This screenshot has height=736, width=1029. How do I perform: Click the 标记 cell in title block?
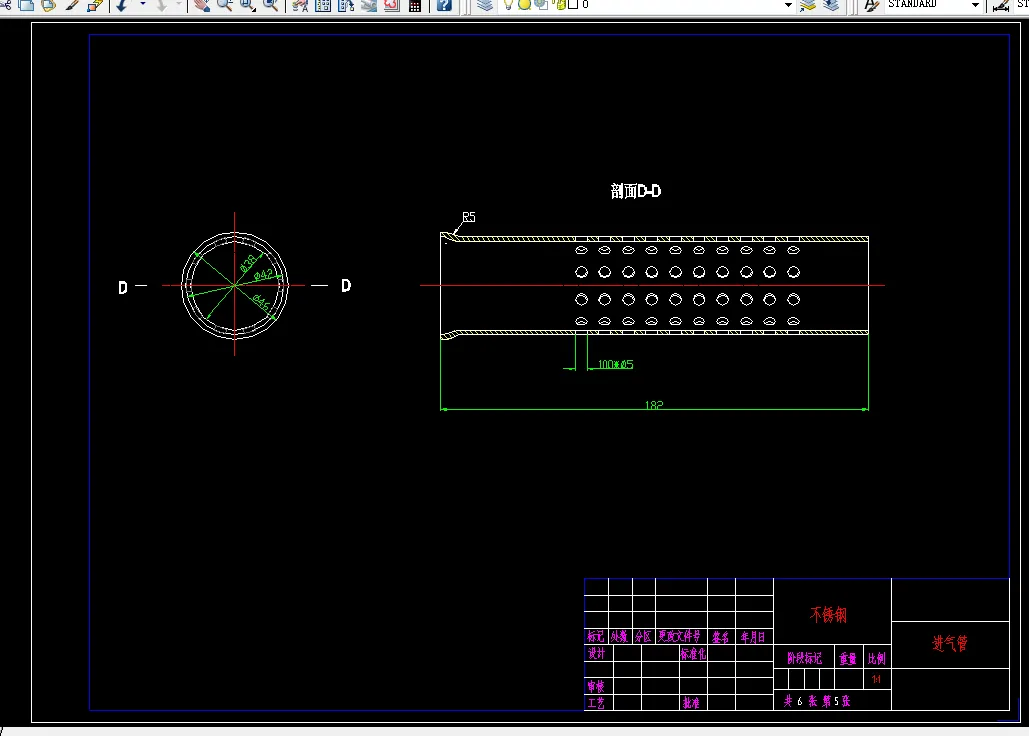tap(596, 636)
